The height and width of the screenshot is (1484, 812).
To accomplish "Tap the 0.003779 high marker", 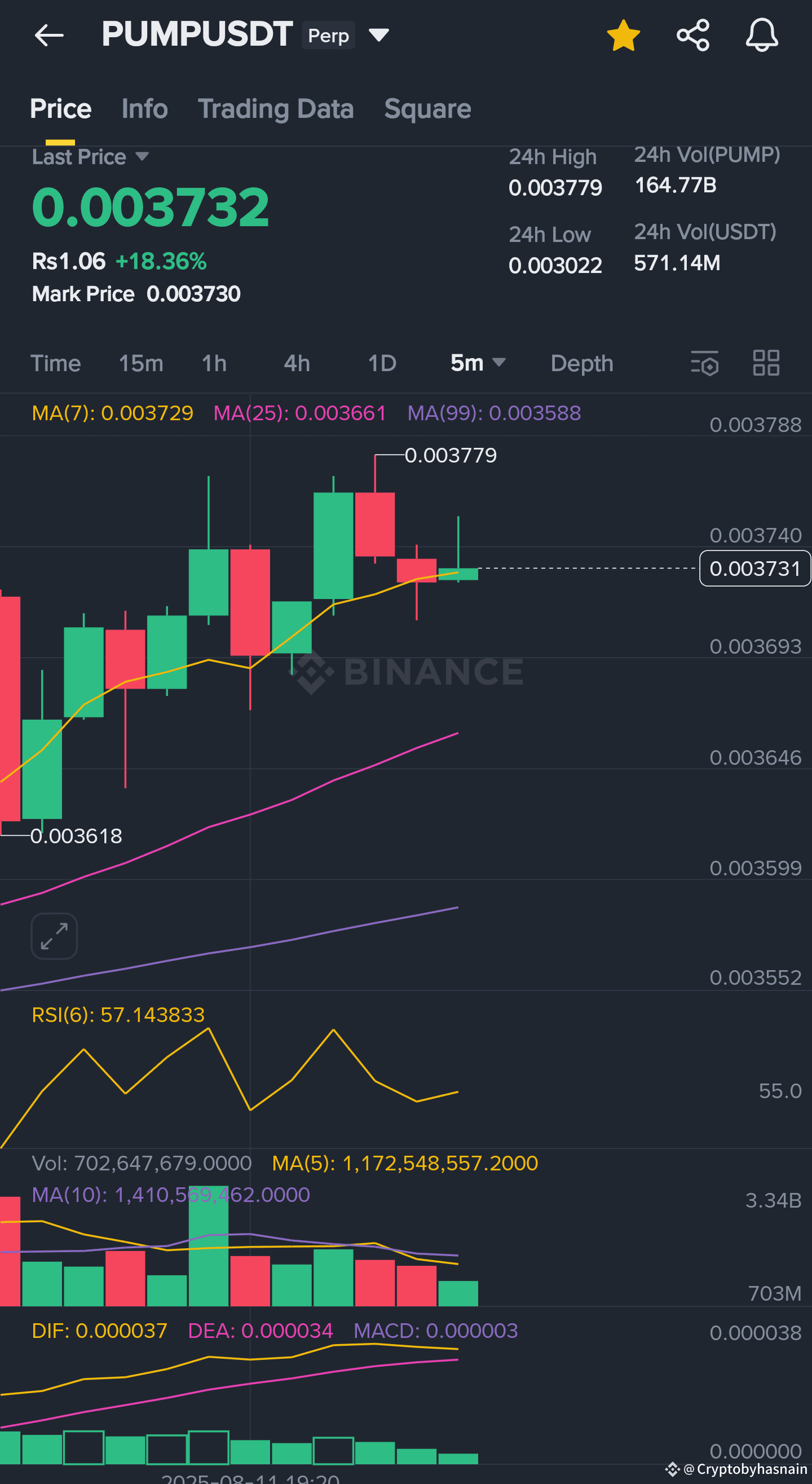I will 451,456.
